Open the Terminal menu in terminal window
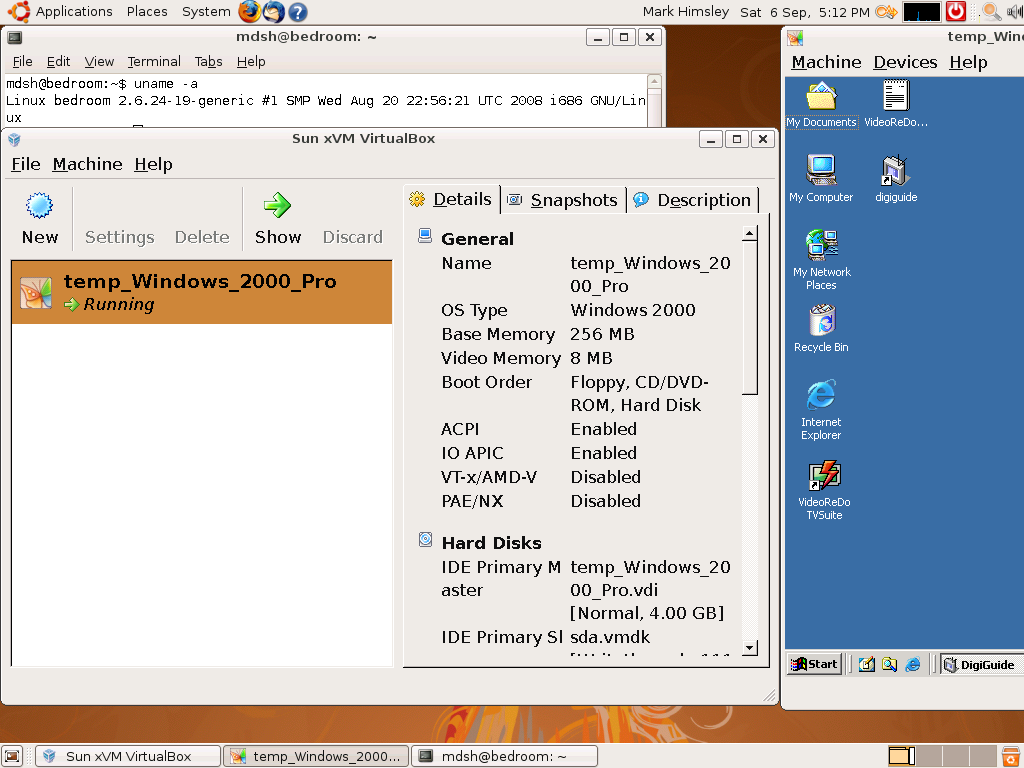1024x768 pixels. (x=154, y=61)
